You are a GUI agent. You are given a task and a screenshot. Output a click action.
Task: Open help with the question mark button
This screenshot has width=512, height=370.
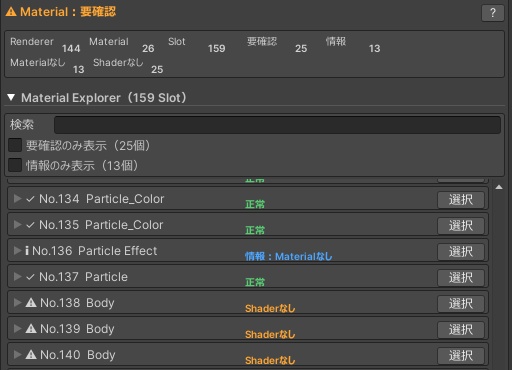click(493, 13)
